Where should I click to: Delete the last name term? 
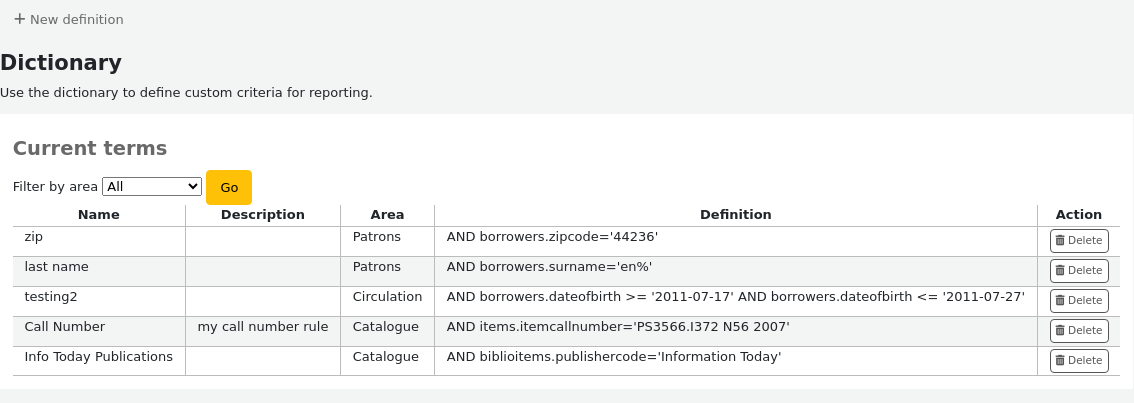(1079, 271)
